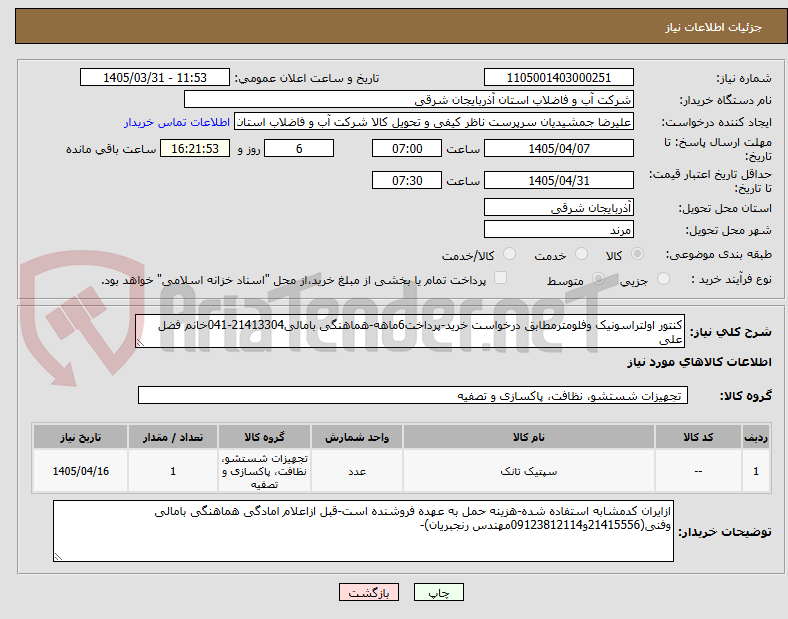
Task: Click the شرح کلی نیاز label
Action: [730, 332]
